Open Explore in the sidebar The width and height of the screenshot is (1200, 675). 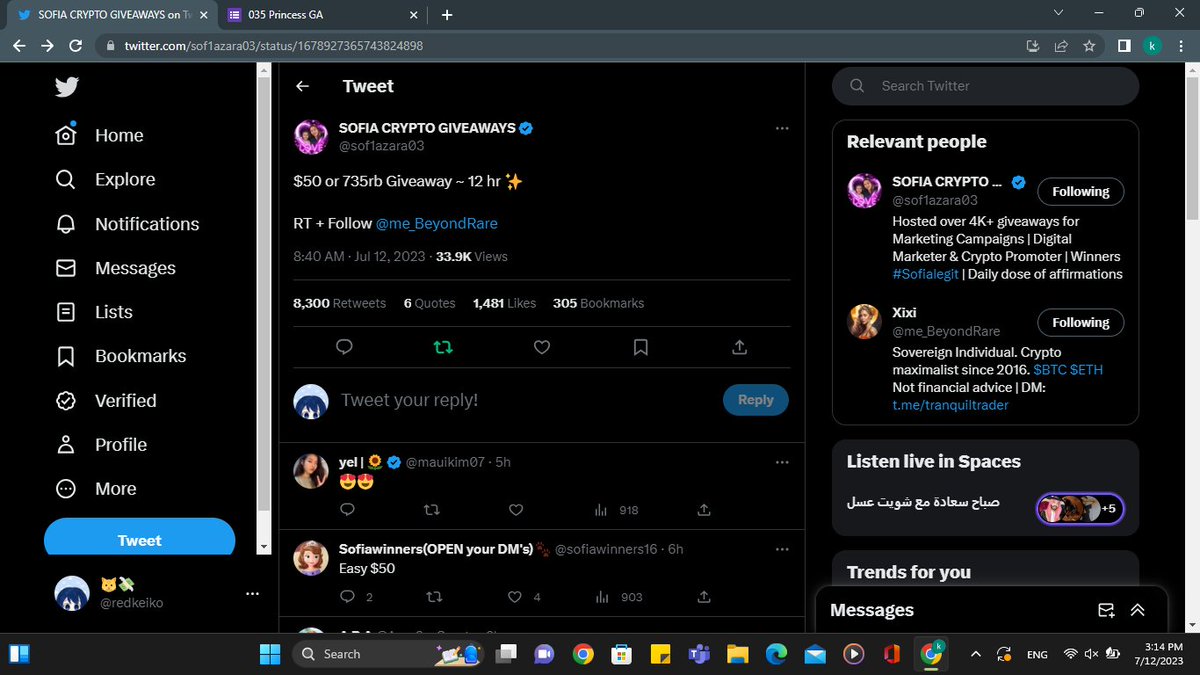click(105, 180)
